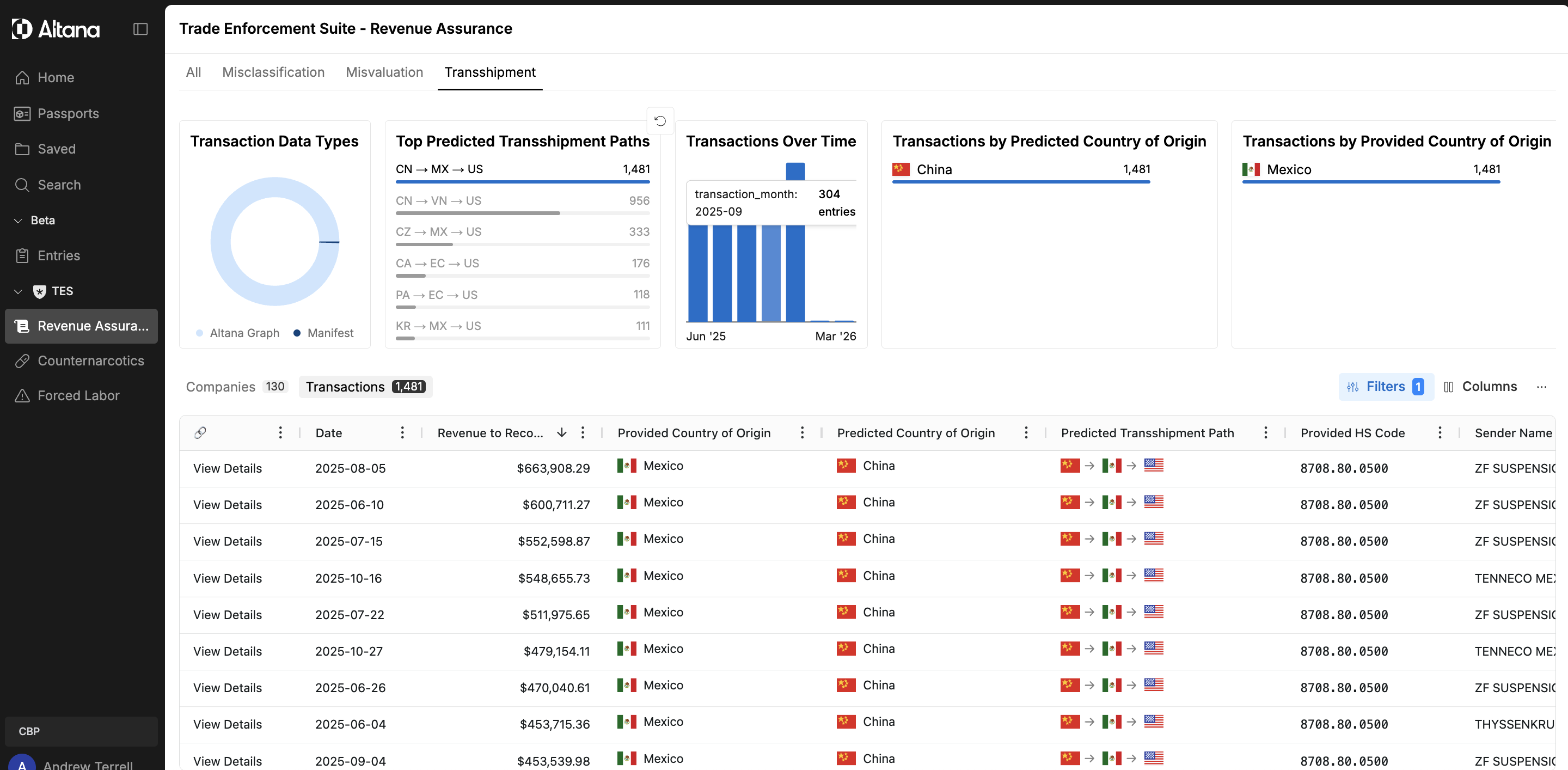Collapse the TES sidebar group
The height and width of the screenshot is (770, 1568).
[17, 291]
